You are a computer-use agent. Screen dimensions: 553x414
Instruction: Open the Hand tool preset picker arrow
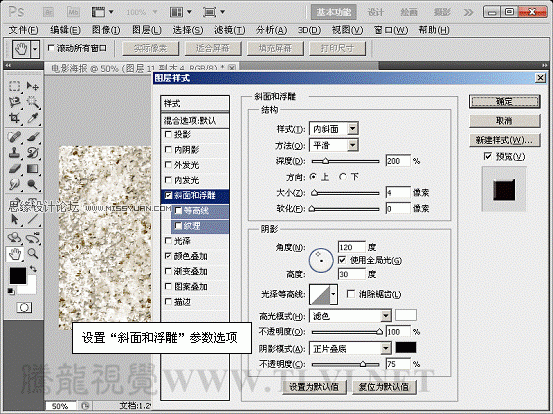[x=35, y=49]
